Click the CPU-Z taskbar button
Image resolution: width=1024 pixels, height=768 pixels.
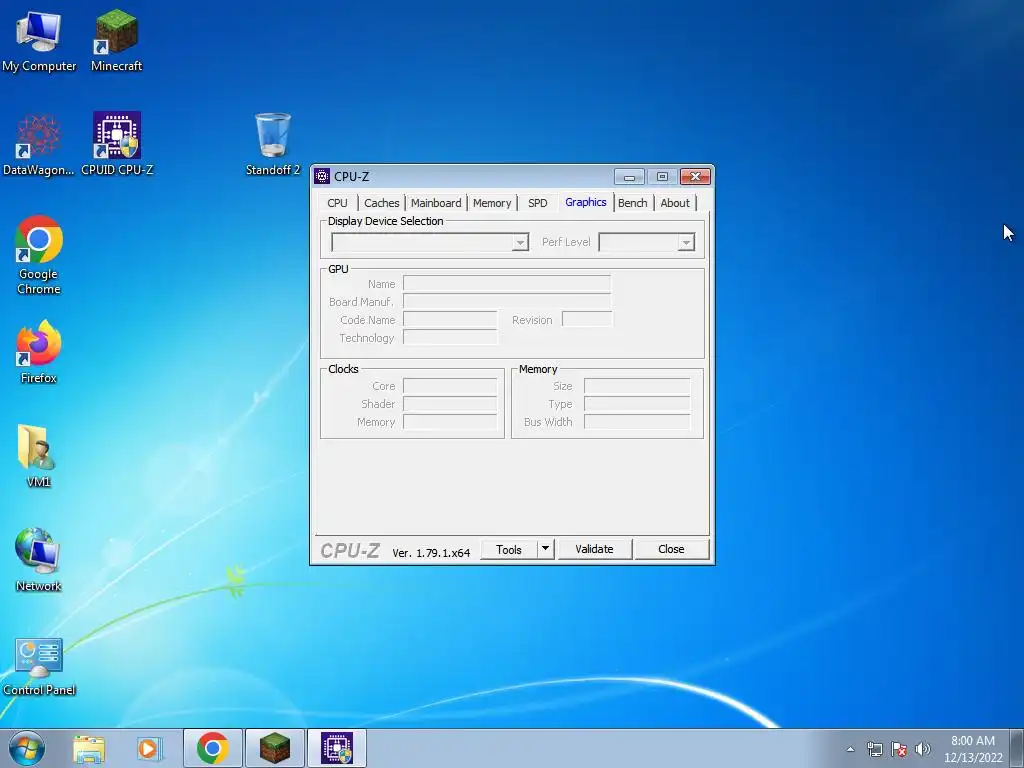tap(336, 748)
